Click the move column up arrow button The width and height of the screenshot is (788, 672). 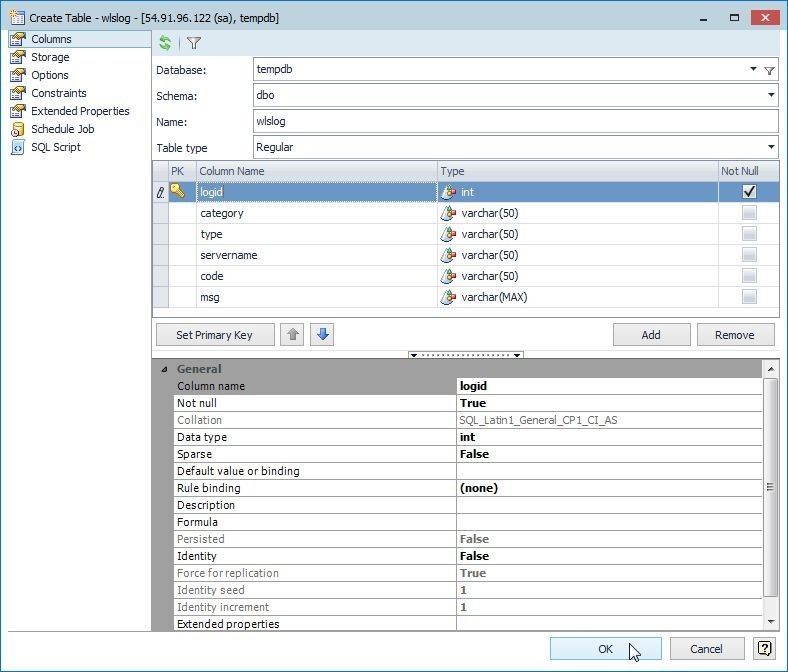coord(292,335)
